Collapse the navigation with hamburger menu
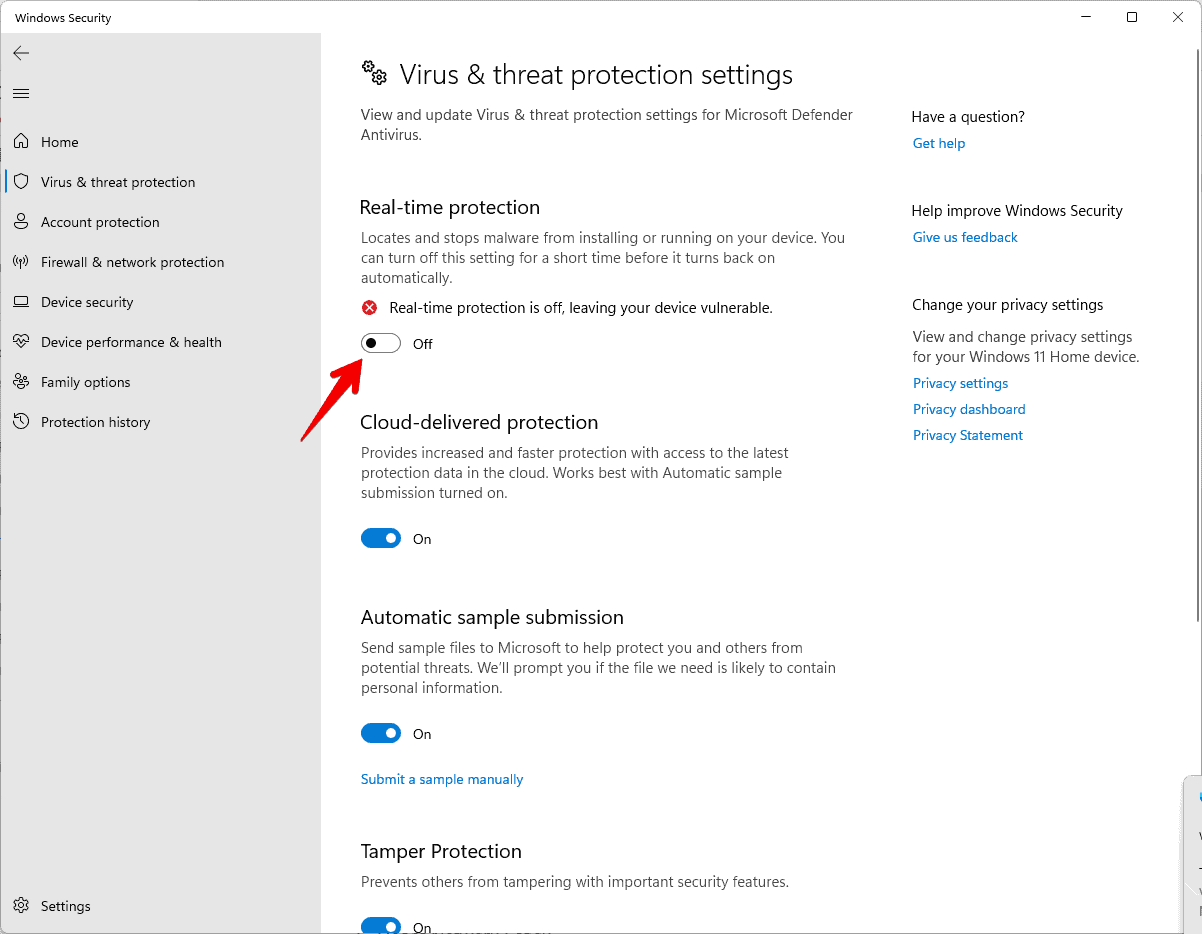1202x934 pixels. (x=21, y=93)
